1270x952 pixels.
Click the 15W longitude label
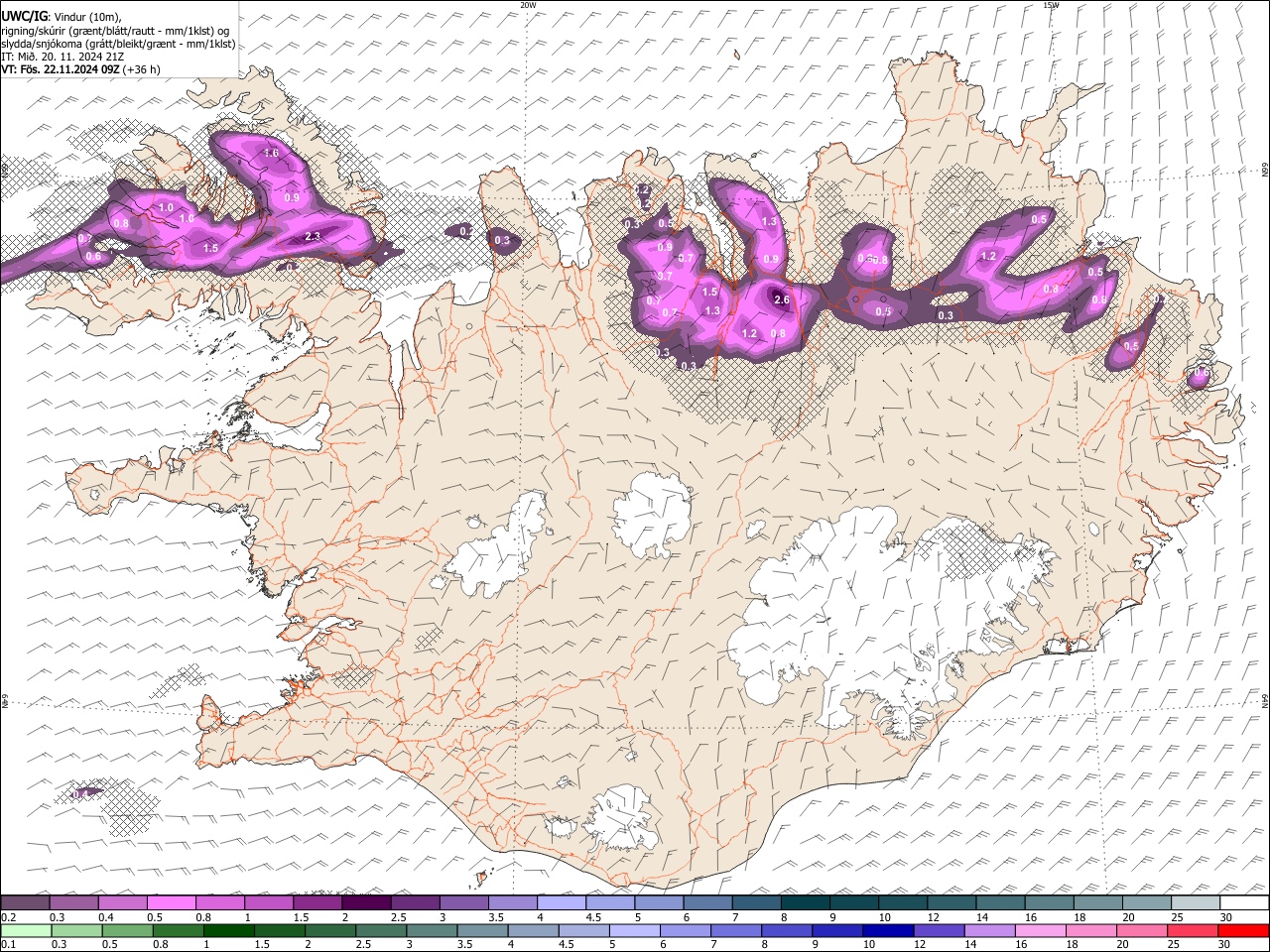tap(1051, 5)
